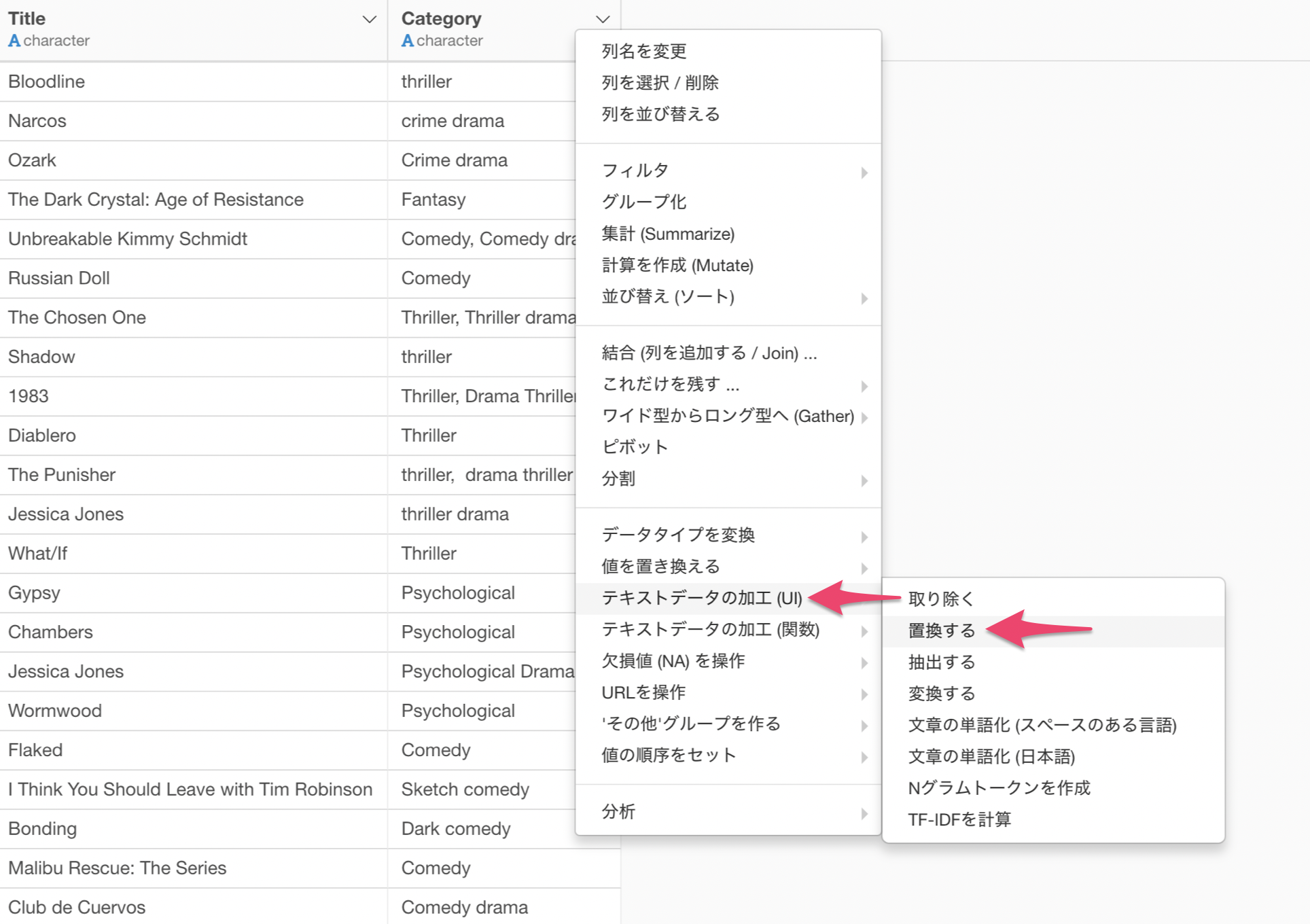Viewport: 1310px width, 924px height.
Task: Open これだけを残す submenu
Action: (728, 385)
